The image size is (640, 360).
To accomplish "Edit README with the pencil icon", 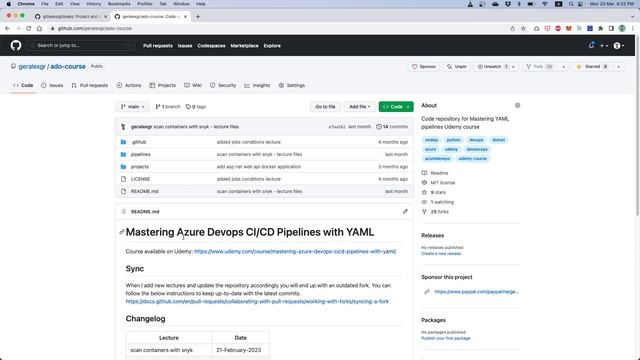I will pyautogui.click(x=405, y=211).
